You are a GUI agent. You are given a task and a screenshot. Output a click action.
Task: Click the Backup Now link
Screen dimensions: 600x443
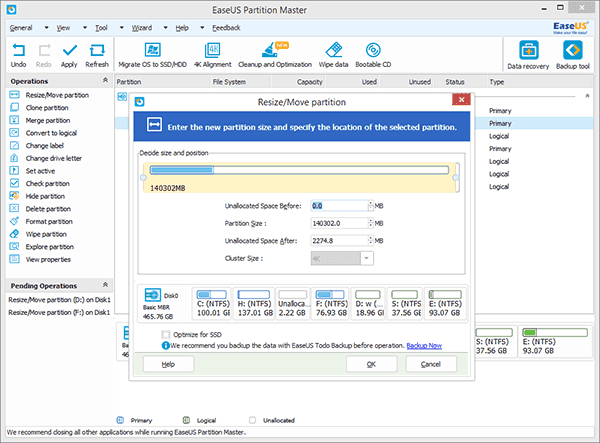click(x=425, y=345)
